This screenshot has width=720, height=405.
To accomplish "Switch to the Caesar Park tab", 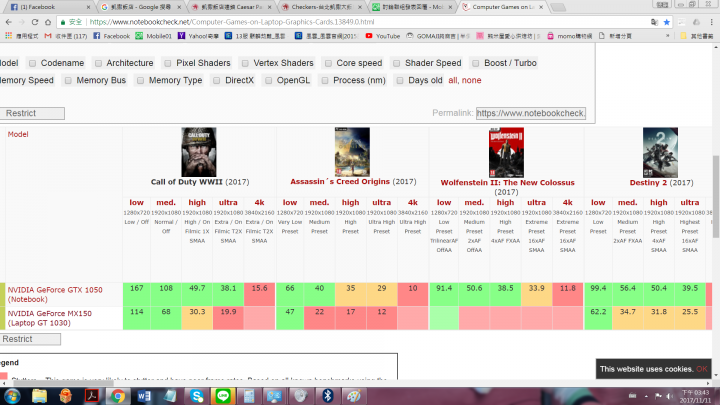I will click(232, 7).
